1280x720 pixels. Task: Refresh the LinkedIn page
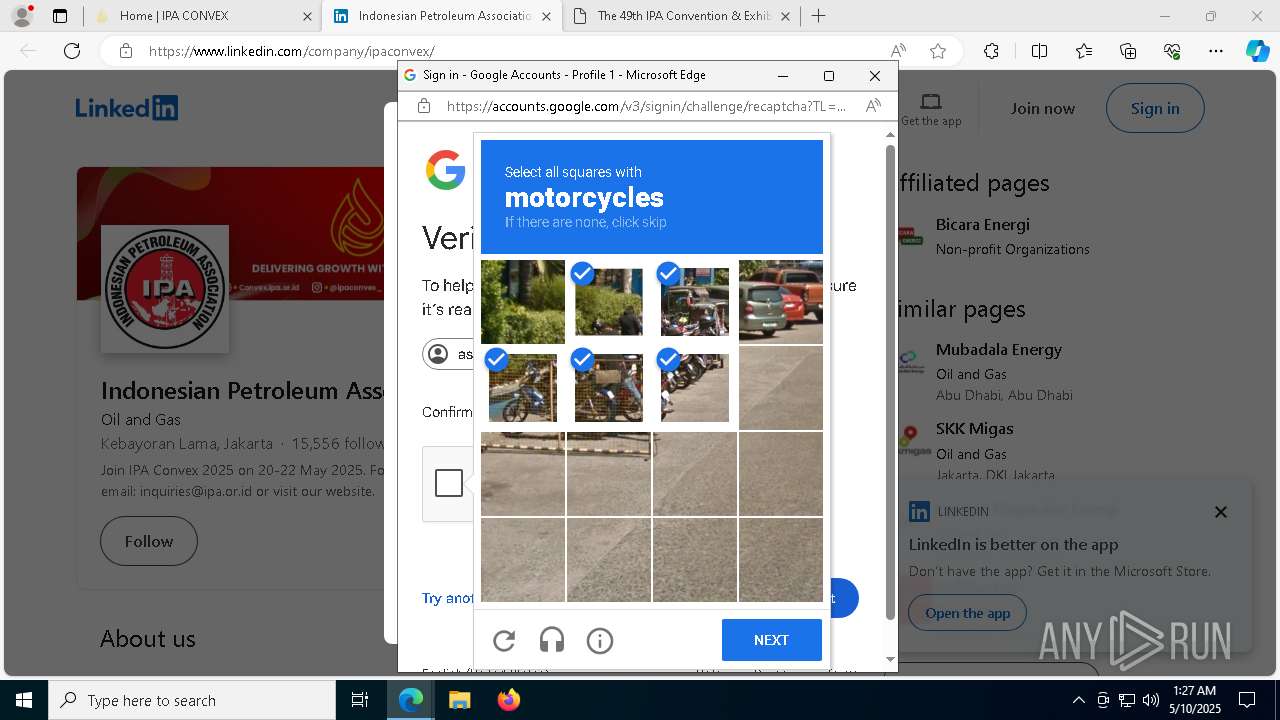(x=72, y=51)
